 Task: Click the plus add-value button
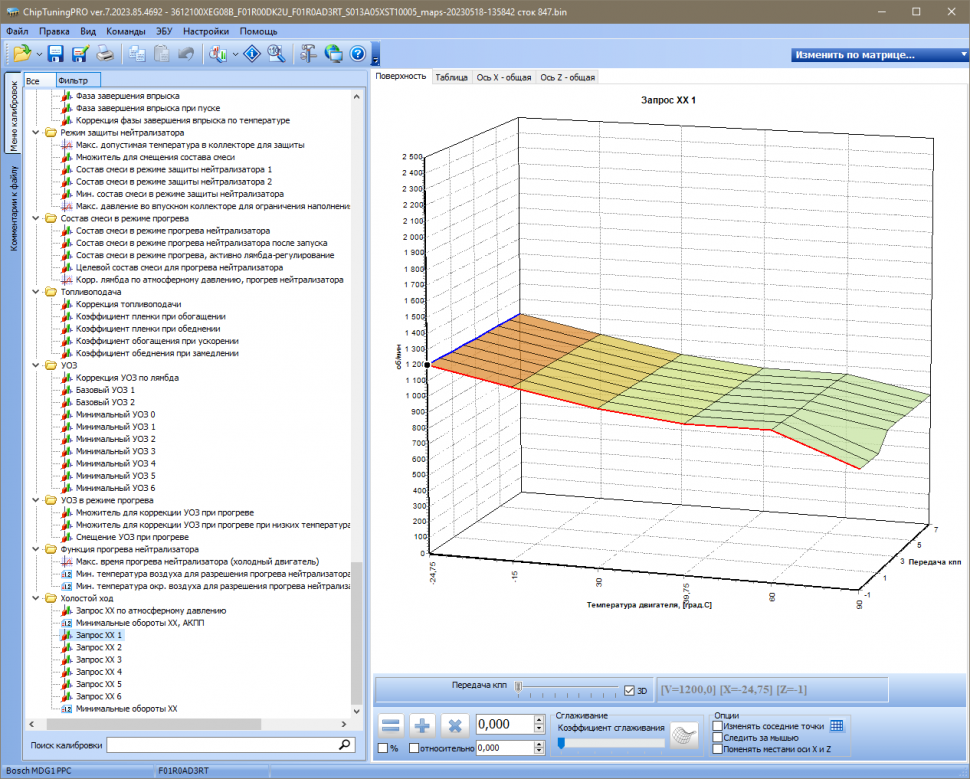pos(423,725)
